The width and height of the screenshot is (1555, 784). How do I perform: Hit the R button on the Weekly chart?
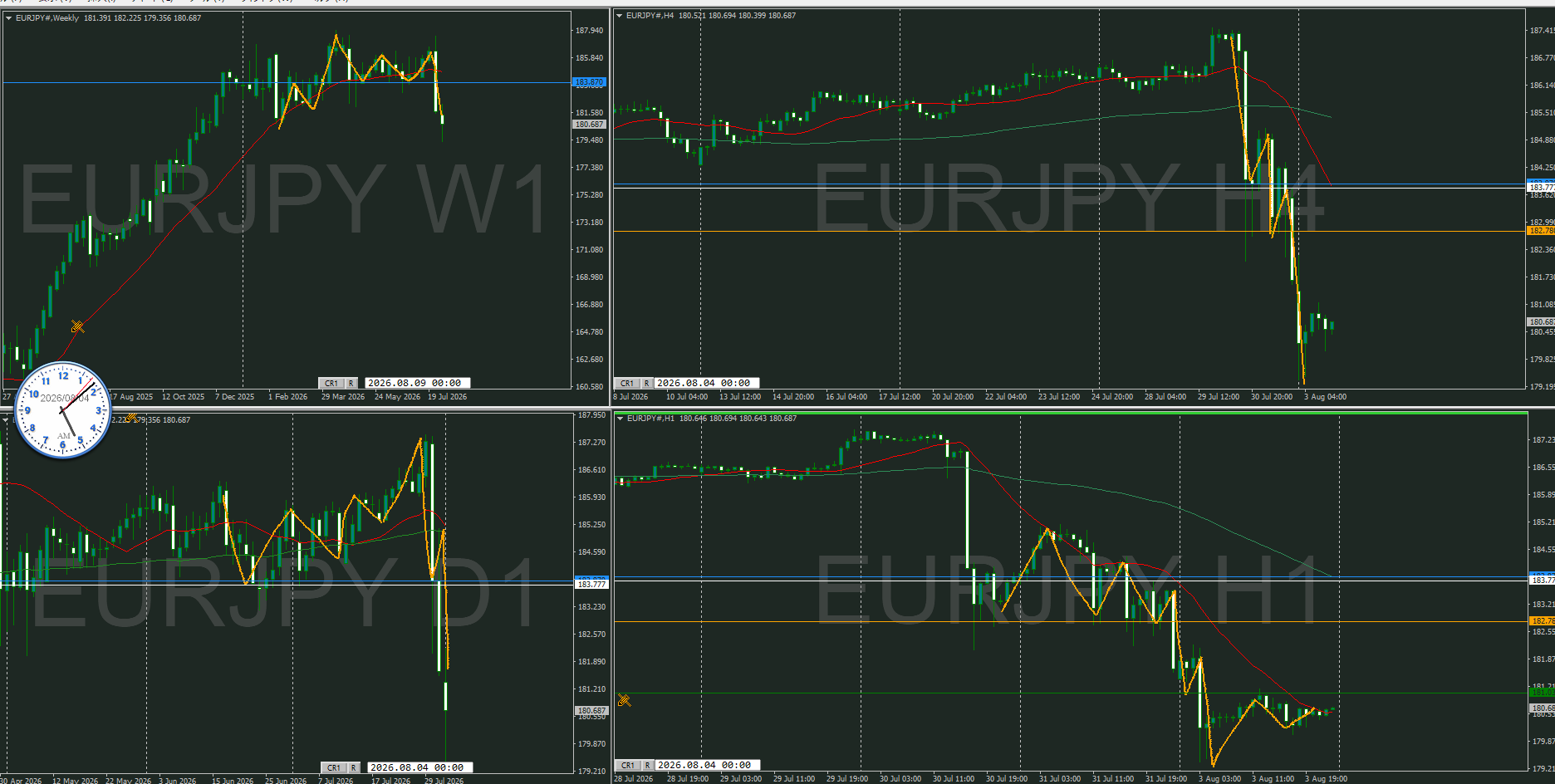tap(351, 383)
